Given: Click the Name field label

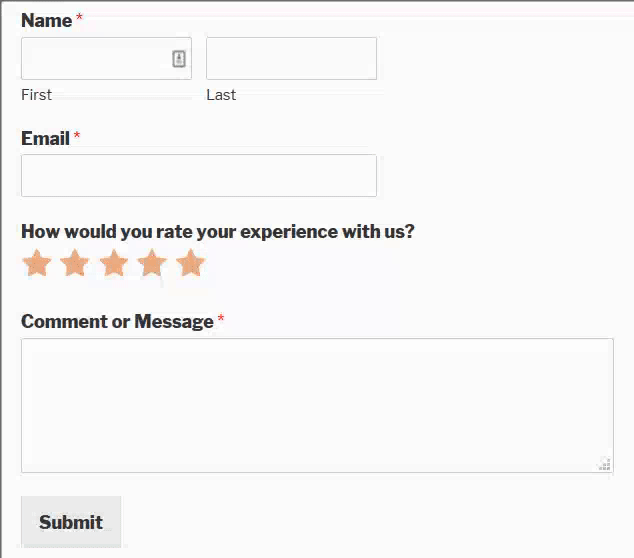Looking at the screenshot, I should point(46,20).
